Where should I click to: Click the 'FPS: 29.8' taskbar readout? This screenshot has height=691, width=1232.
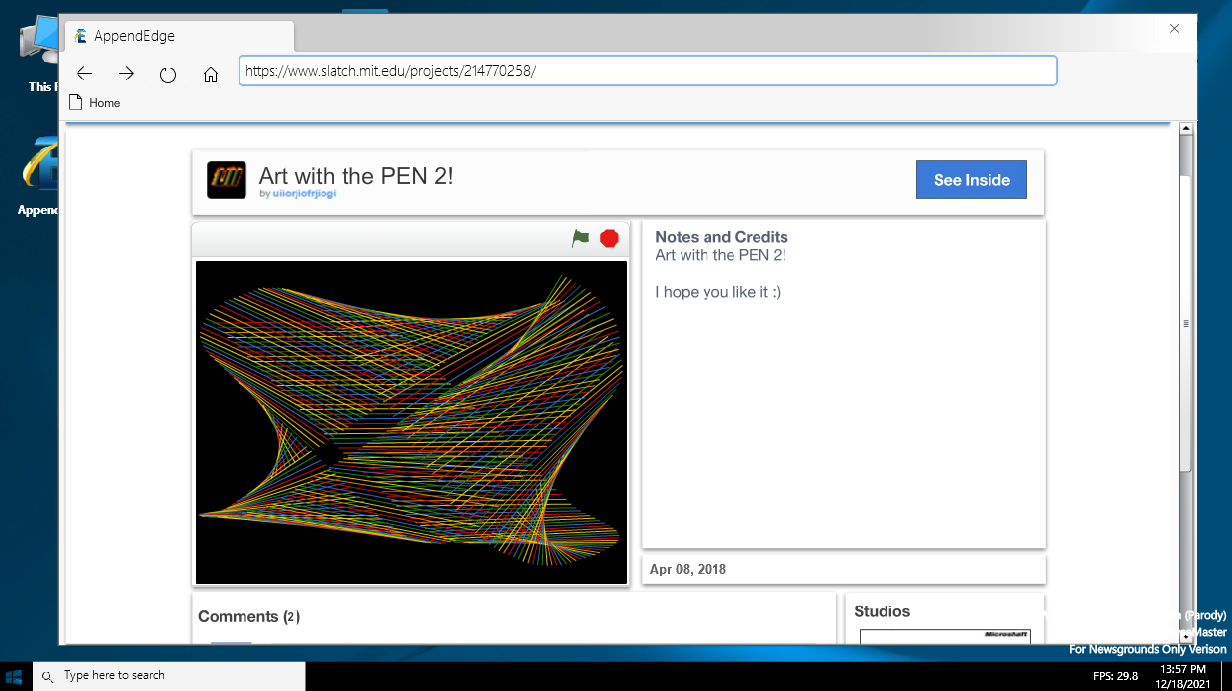(1114, 676)
